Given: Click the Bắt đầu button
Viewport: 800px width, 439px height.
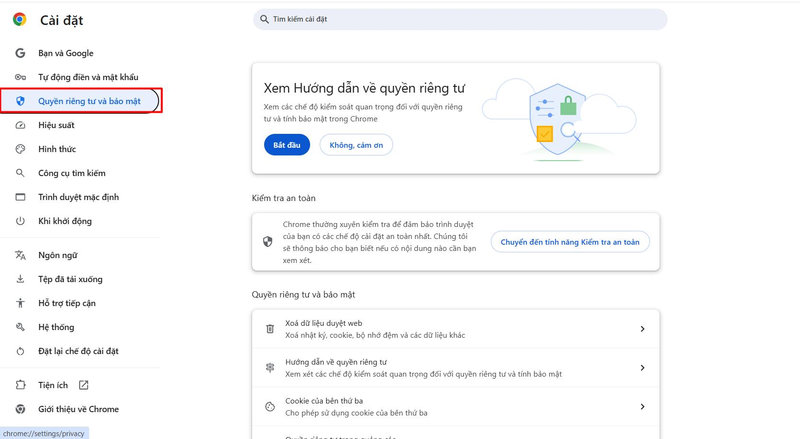Looking at the screenshot, I should pyautogui.click(x=287, y=145).
